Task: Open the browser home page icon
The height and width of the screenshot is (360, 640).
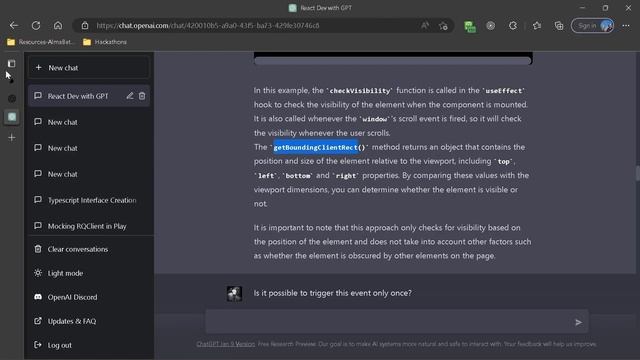Action: (58, 26)
